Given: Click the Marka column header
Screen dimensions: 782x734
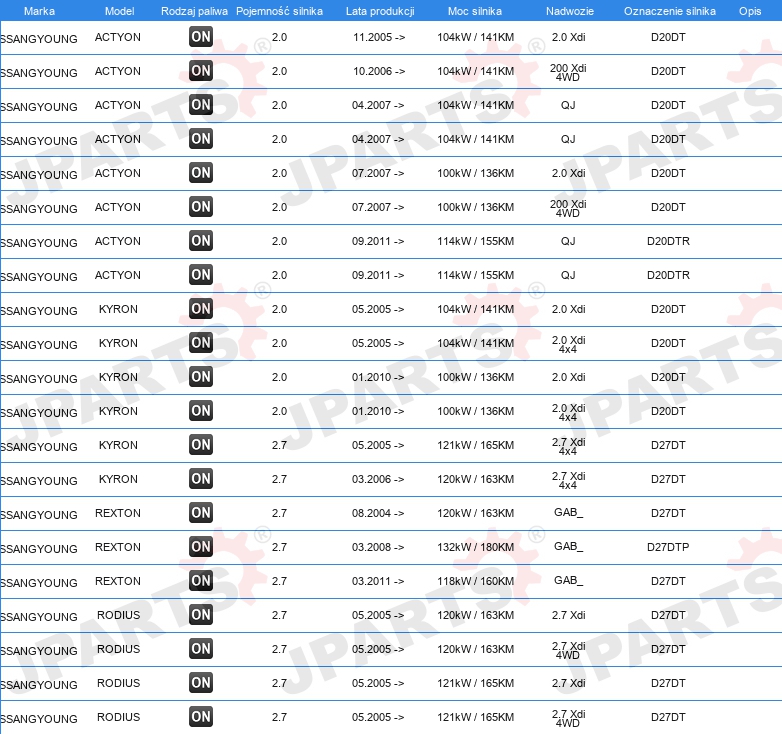Looking at the screenshot, I should coord(39,11).
